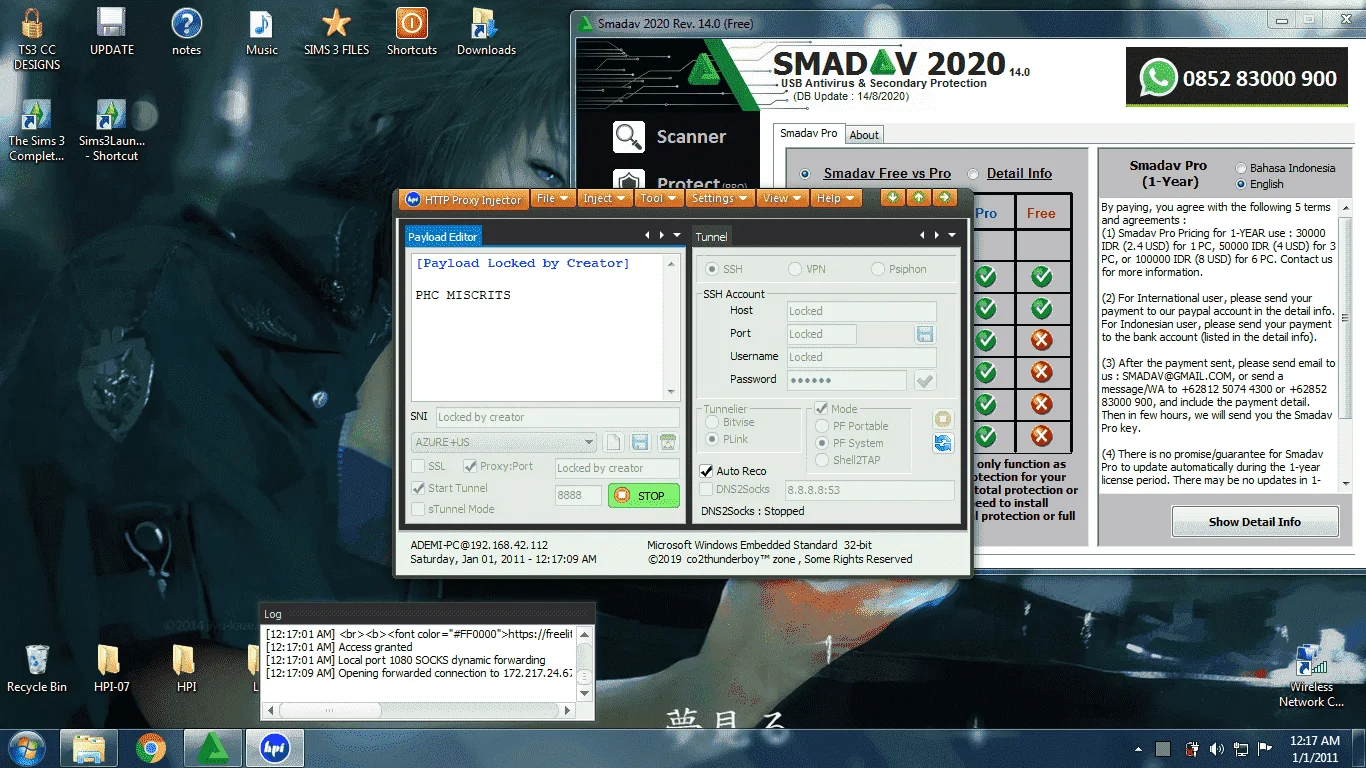Select Bahasa Indonesia language in Smadav
Viewport: 1366px width, 768px height.
tap(1242, 168)
